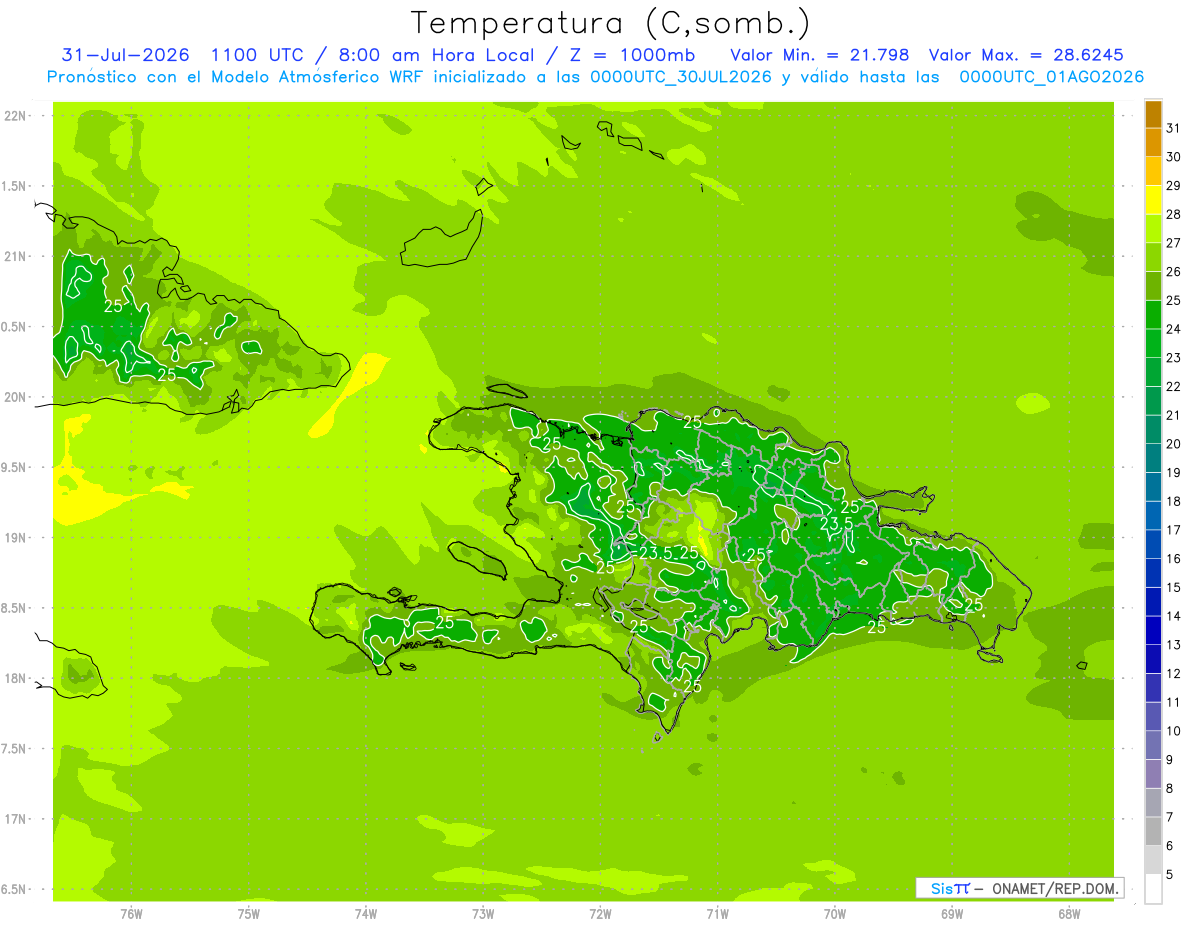Click the WRF model forecast description line
This screenshot has height=927, width=1200.
click(x=595, y=77)
